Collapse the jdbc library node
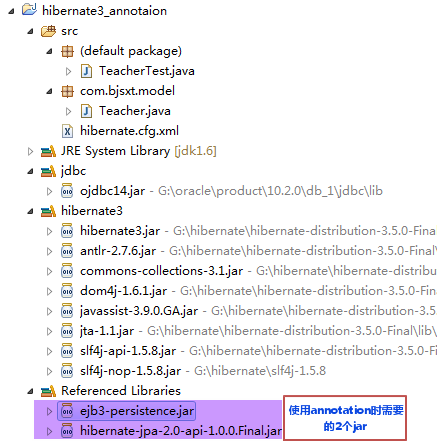The image size is (437, 445). click(31, 172)
